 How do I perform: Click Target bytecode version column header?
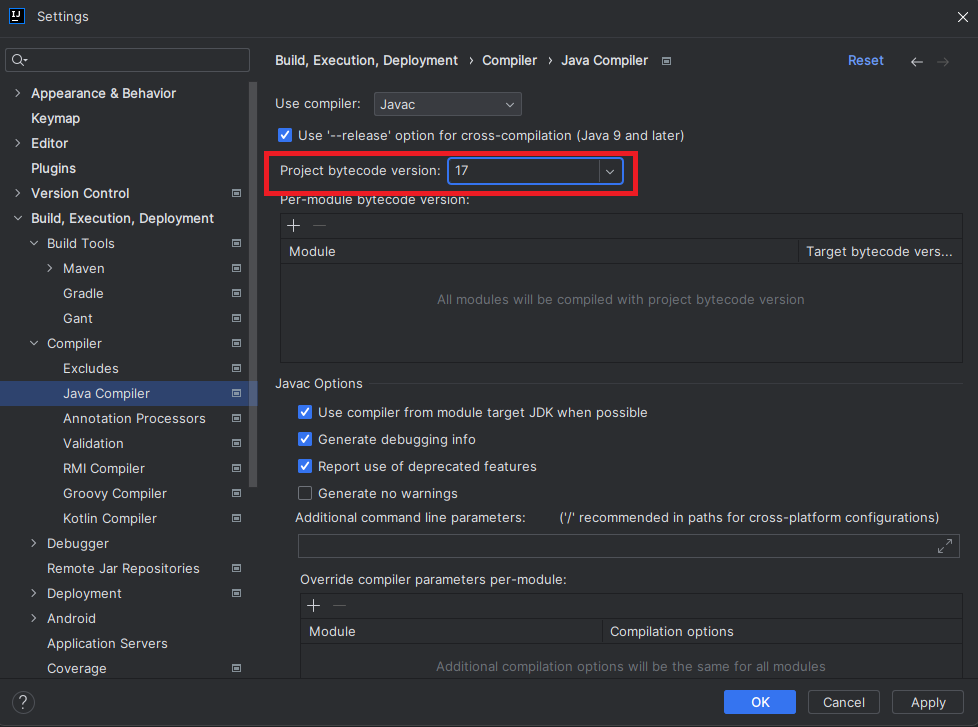pos(879,251)
